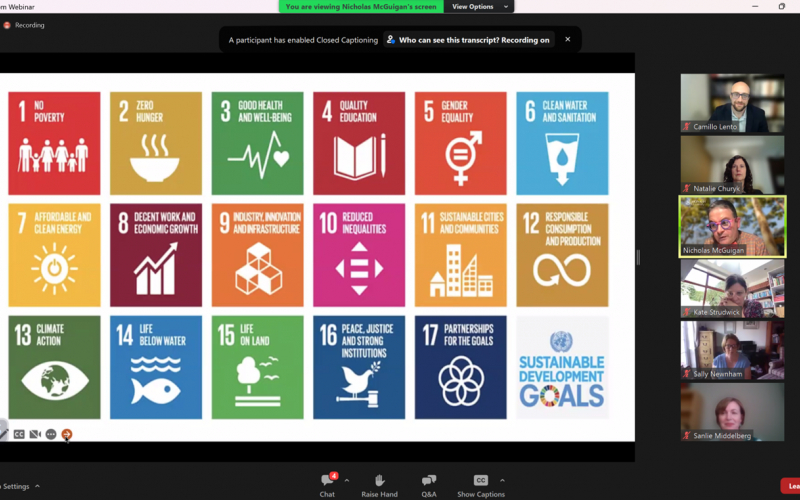Minimize the Zoom Webinar window
This screenshot has height=500, width=800.
[x=755, y=6]
